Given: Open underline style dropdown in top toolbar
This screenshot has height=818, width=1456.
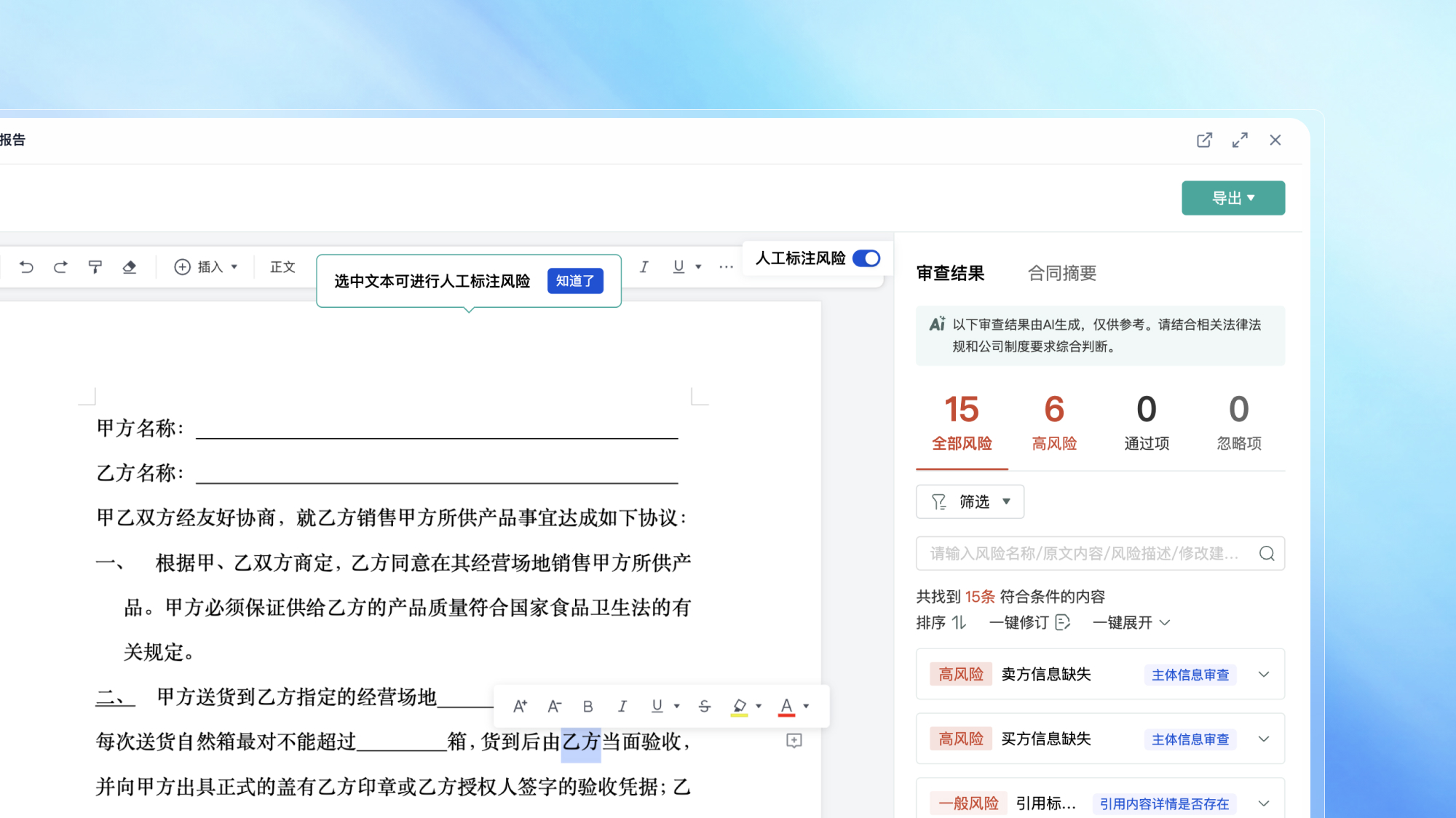Looking at the screenshot, I should [698, 267].
